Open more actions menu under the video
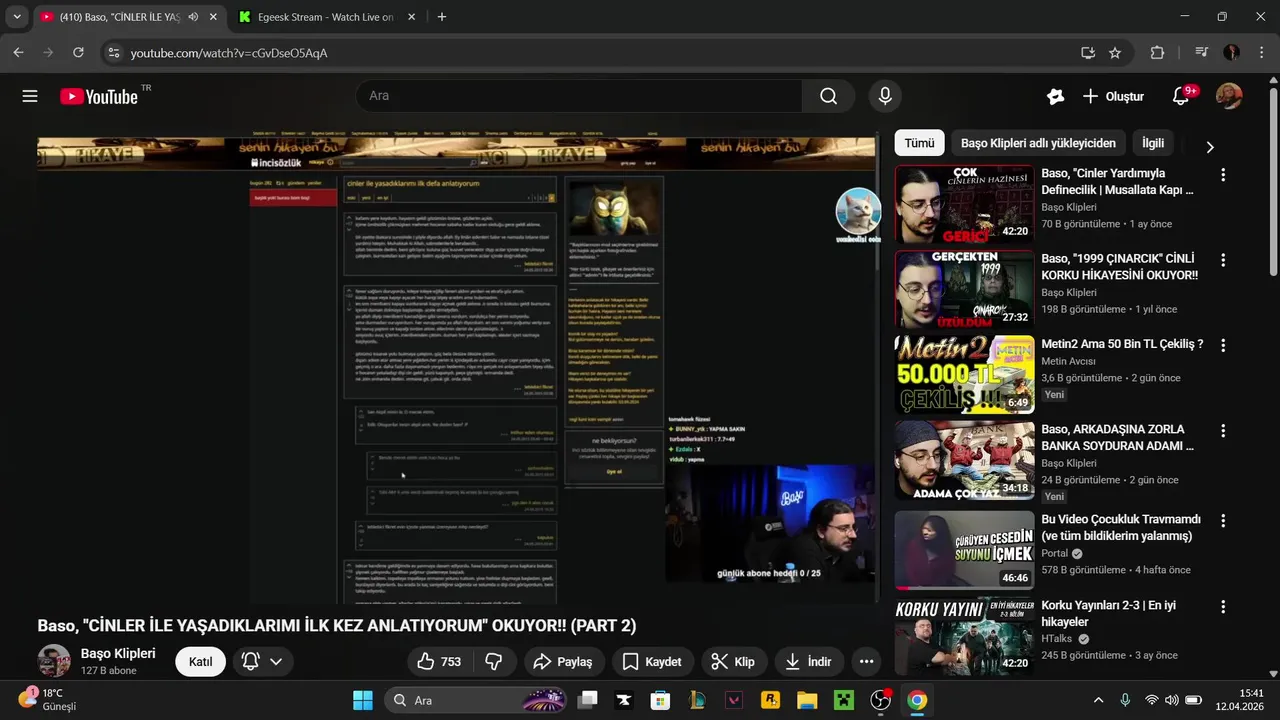This screenshot has width=1280, height=720. click(x=866, y=661)
